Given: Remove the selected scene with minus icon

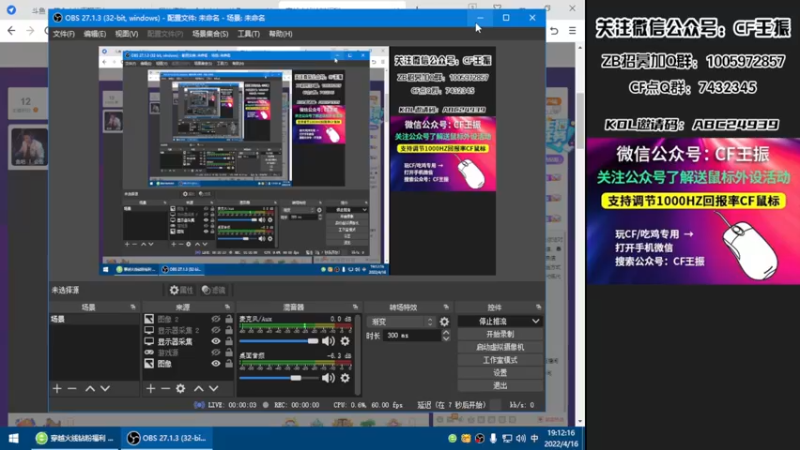Looking at the screenshot, I should tap(72, 389).
